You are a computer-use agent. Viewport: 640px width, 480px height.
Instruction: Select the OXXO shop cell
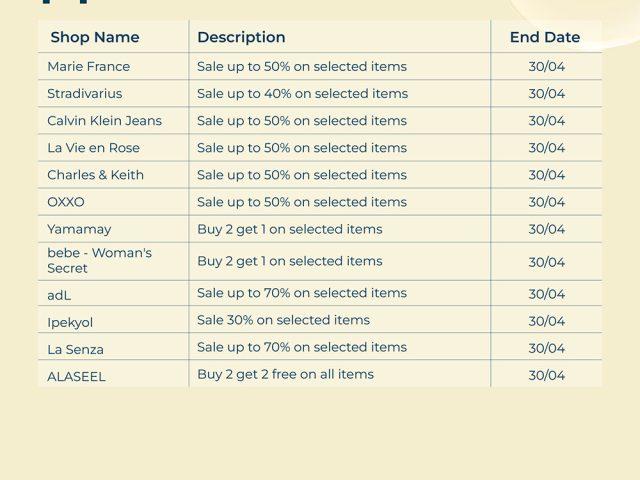(x=66, y=201)
